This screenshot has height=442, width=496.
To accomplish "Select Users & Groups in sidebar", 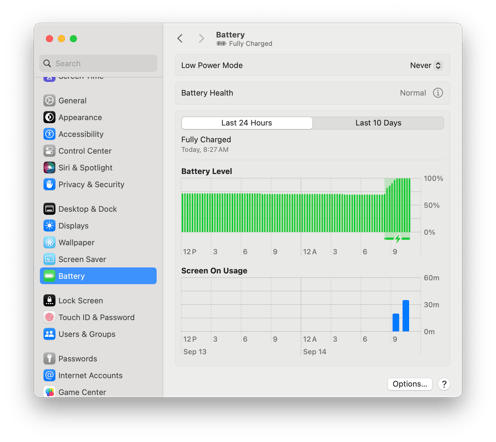I will click(98, 334).
